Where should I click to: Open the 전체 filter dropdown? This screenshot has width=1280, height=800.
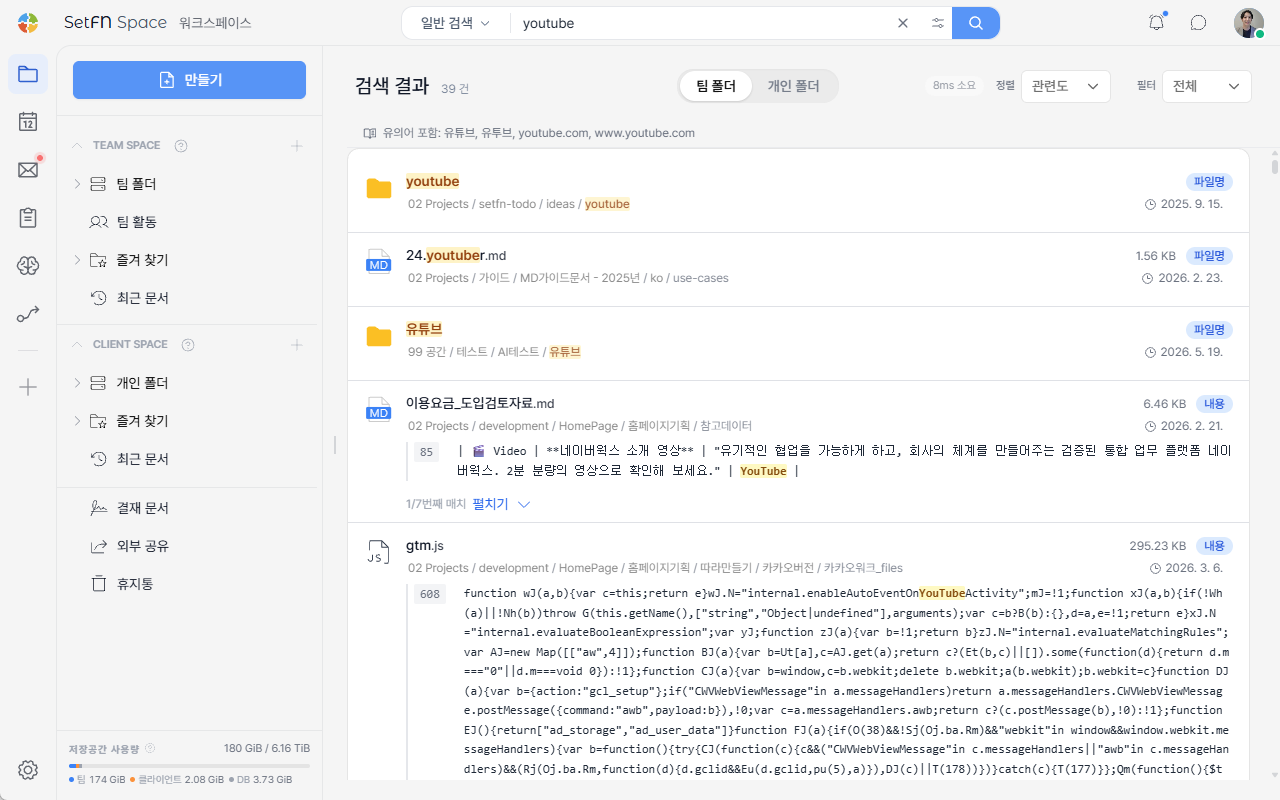point(1207,86)
